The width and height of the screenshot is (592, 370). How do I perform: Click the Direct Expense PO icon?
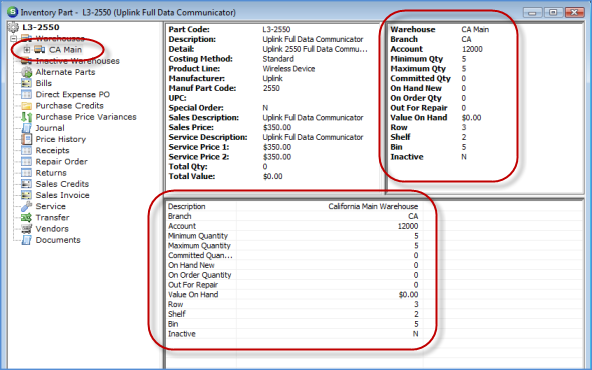tap(26, 94)
